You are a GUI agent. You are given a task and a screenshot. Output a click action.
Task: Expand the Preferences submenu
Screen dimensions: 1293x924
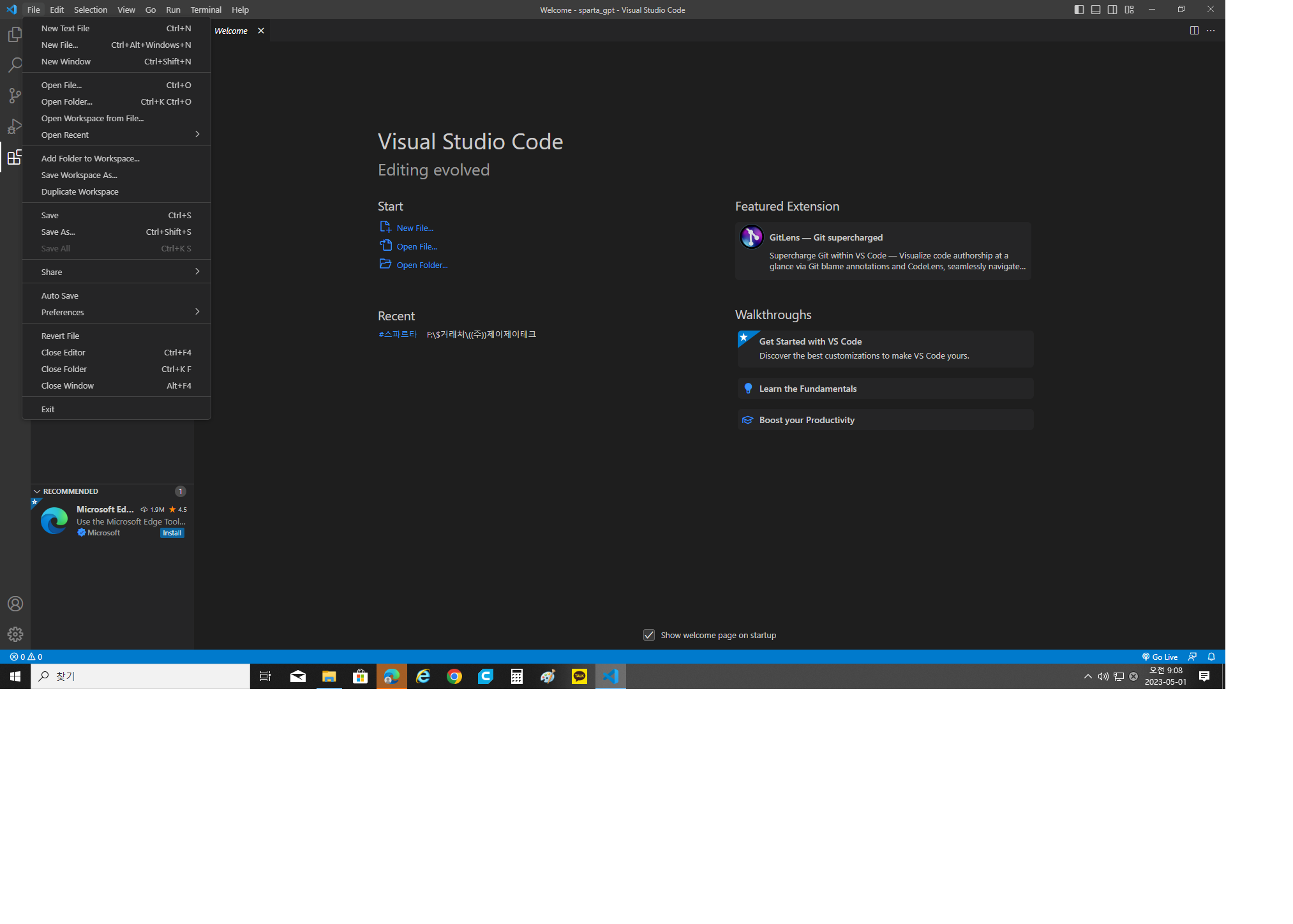pos(117,312)
